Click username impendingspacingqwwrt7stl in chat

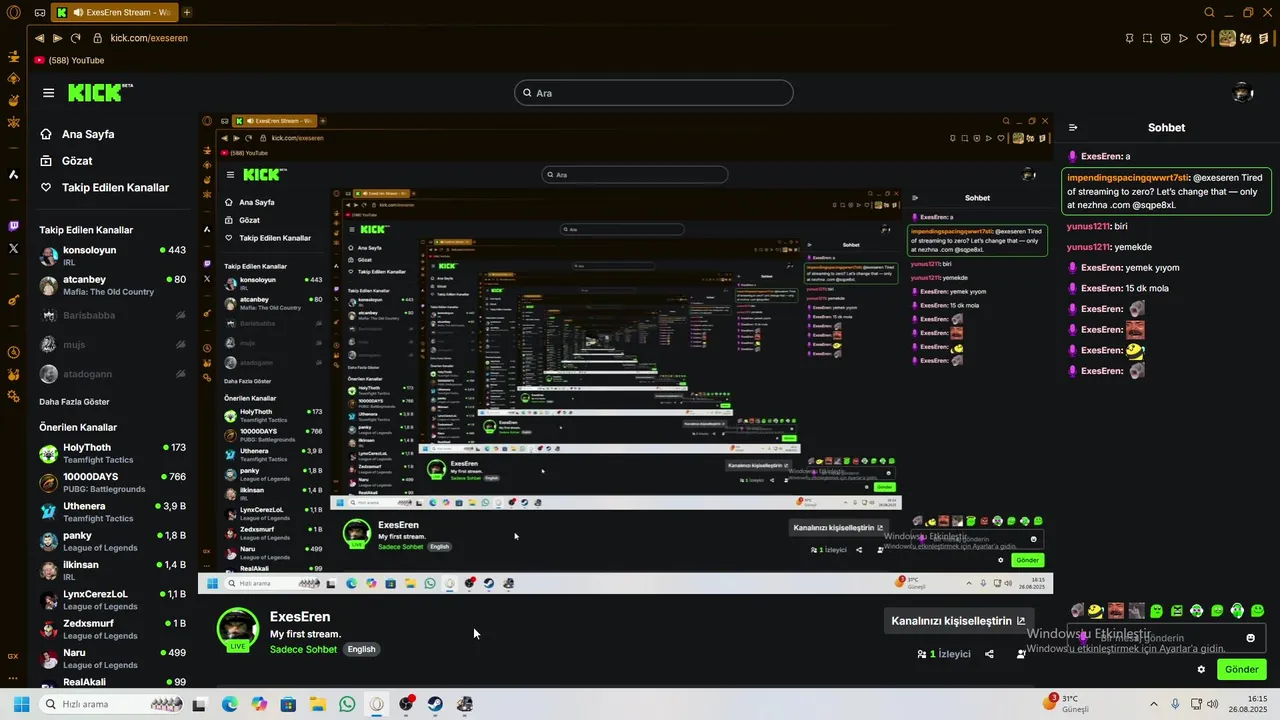coord(1128,177)
